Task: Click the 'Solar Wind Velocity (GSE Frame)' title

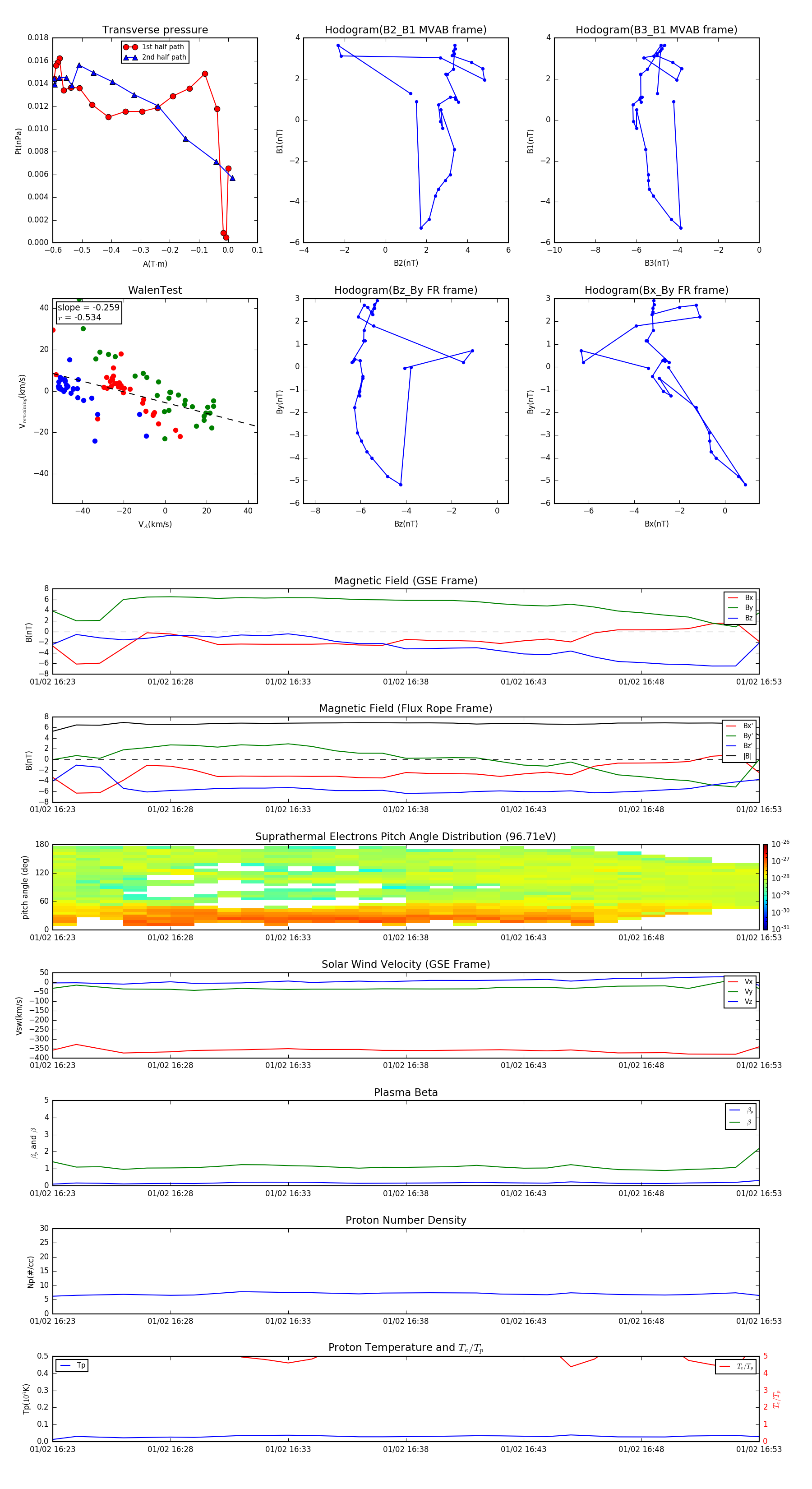Action: pos(406,965)
